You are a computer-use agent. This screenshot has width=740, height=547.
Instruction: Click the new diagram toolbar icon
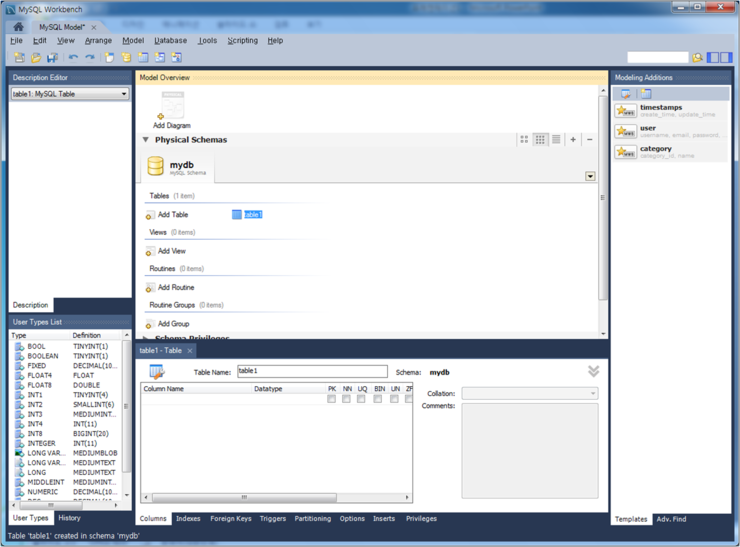pos(109,58)
